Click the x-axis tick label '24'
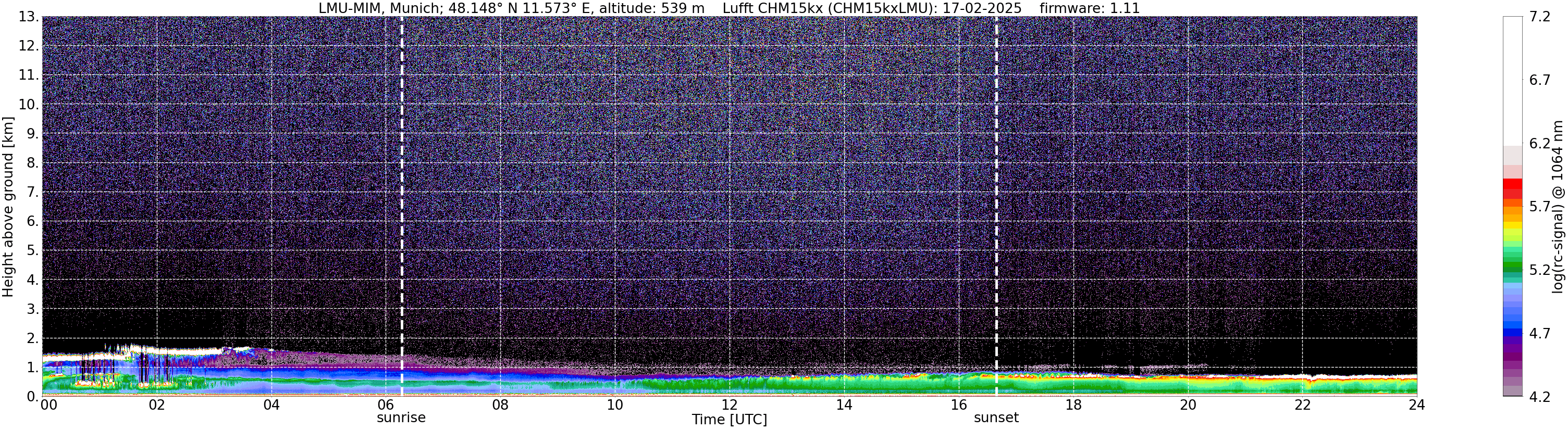1568x430 pixels. tap(1417, 405)
